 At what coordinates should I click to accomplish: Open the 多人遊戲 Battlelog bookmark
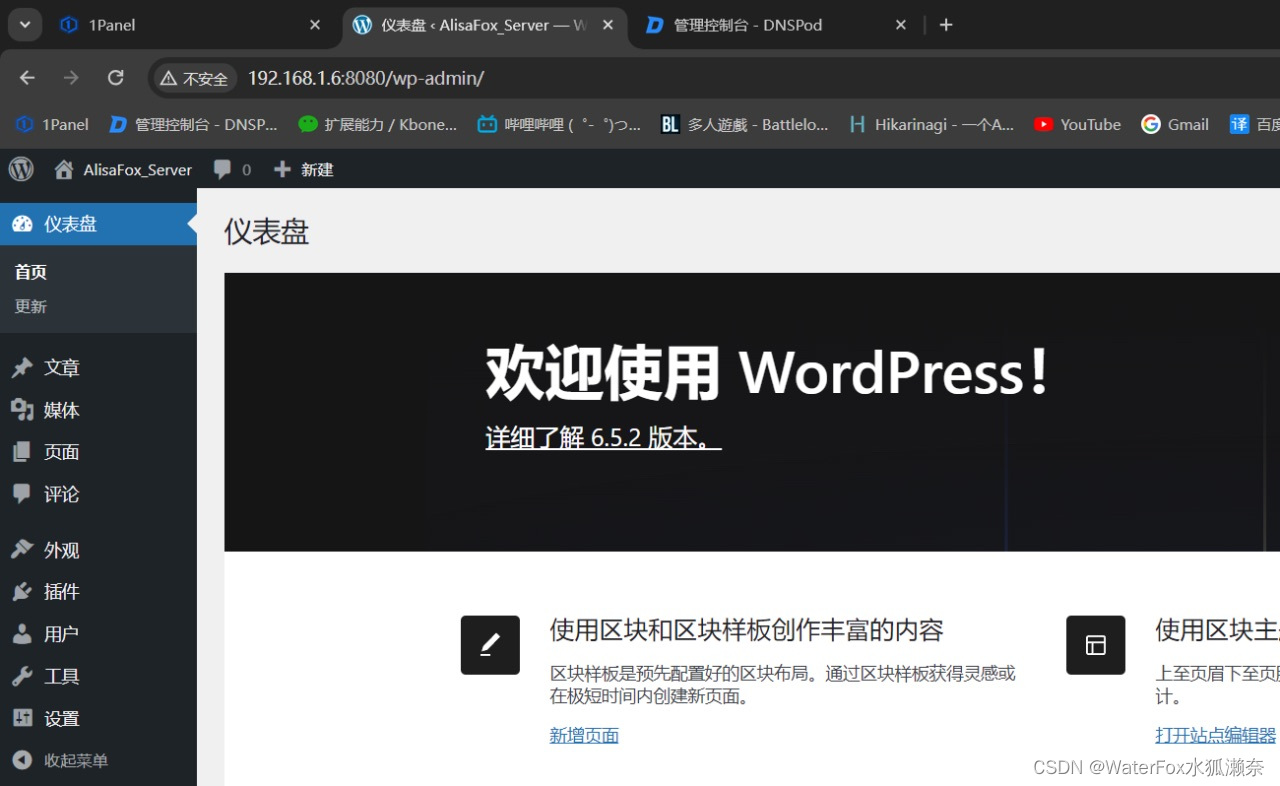point(745,124)
